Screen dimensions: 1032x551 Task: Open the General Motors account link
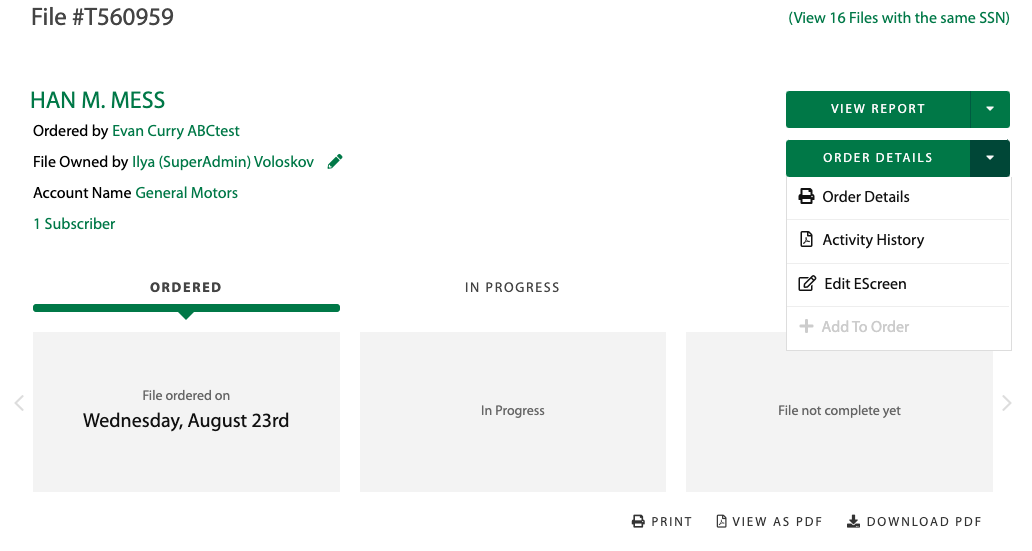[187, 193]
